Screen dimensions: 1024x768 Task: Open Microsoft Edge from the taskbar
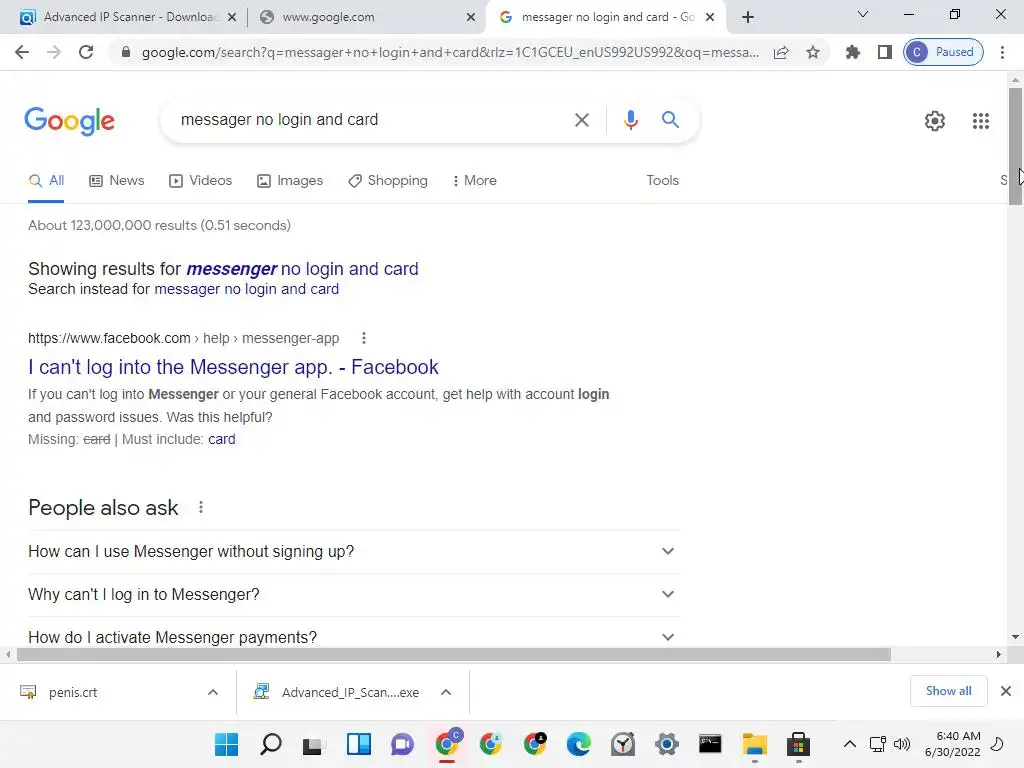(579, 744)
